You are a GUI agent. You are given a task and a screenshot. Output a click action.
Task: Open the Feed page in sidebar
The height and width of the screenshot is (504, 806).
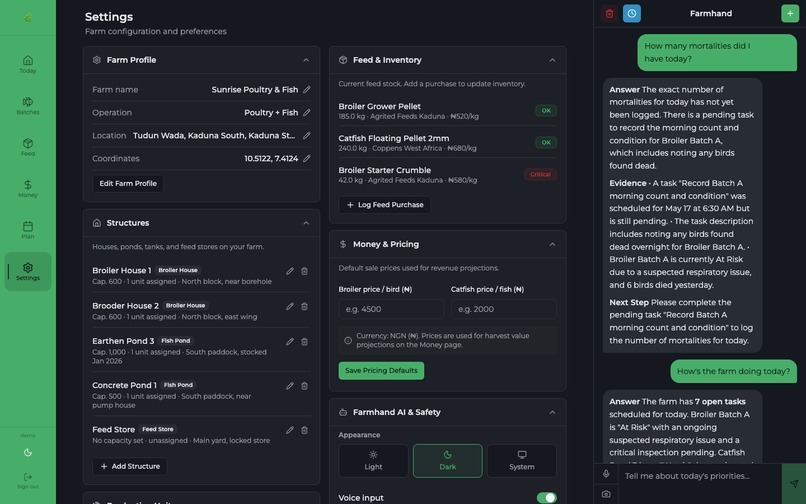pyautogui.click(x=28, y=147)
